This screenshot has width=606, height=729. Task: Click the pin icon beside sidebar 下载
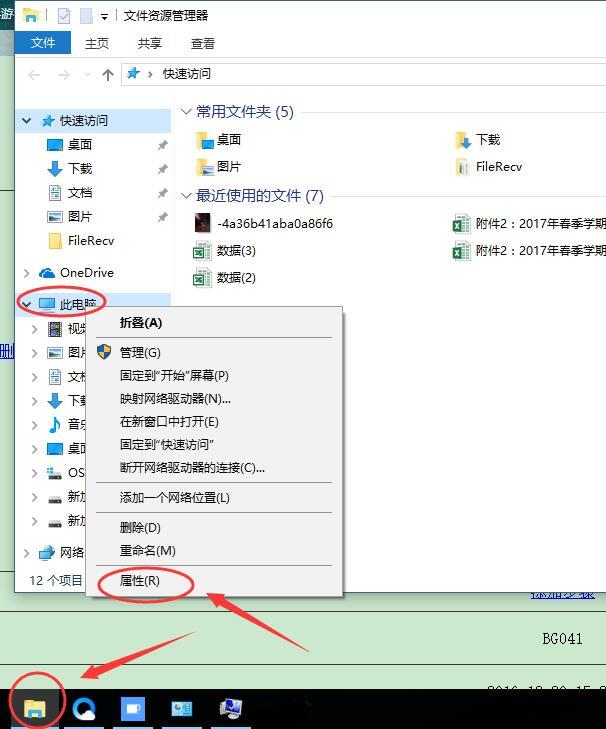[162, 169]
